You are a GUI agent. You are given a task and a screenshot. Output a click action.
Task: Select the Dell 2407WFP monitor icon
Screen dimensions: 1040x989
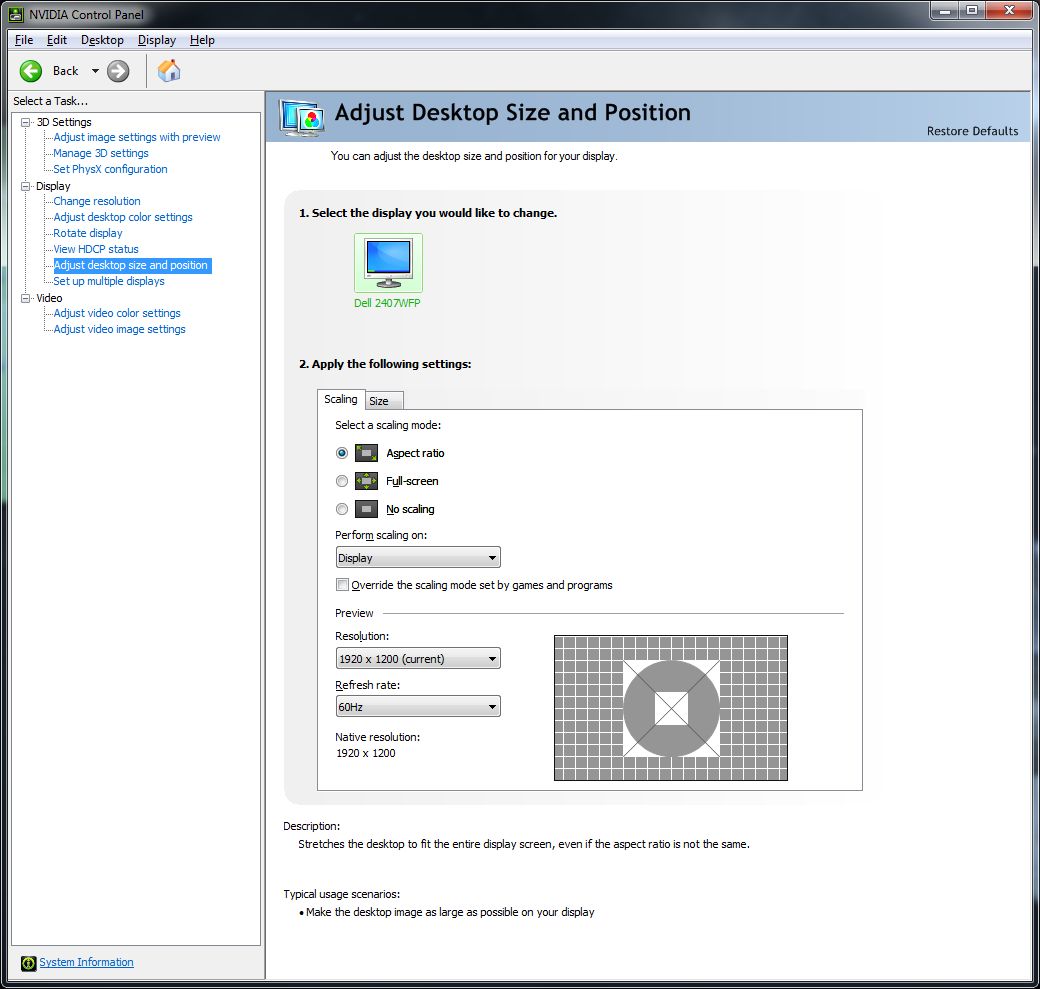388,263
